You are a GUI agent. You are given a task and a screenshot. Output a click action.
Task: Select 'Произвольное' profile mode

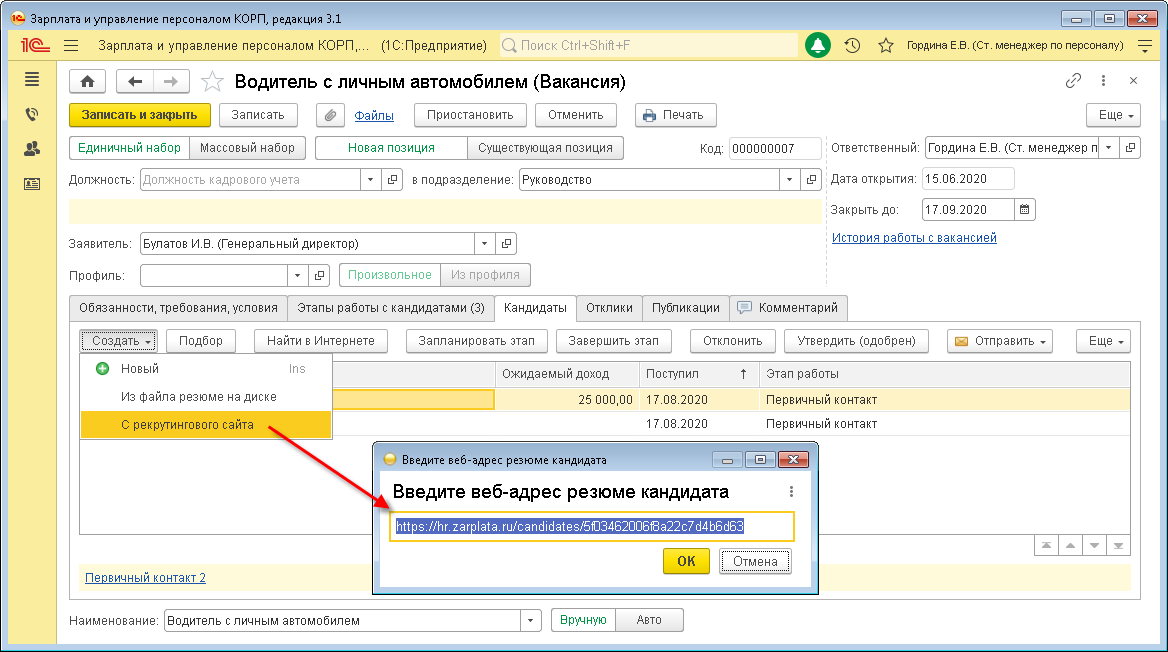390,275
